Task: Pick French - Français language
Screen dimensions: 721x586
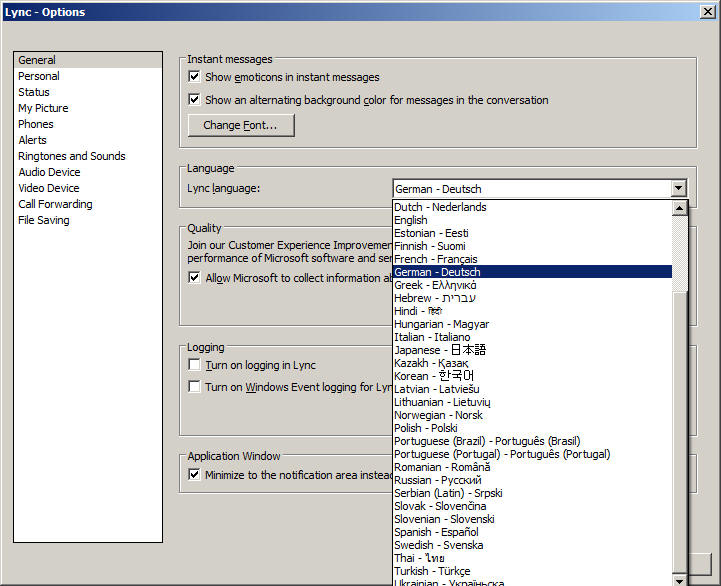Action: [532, 259]
